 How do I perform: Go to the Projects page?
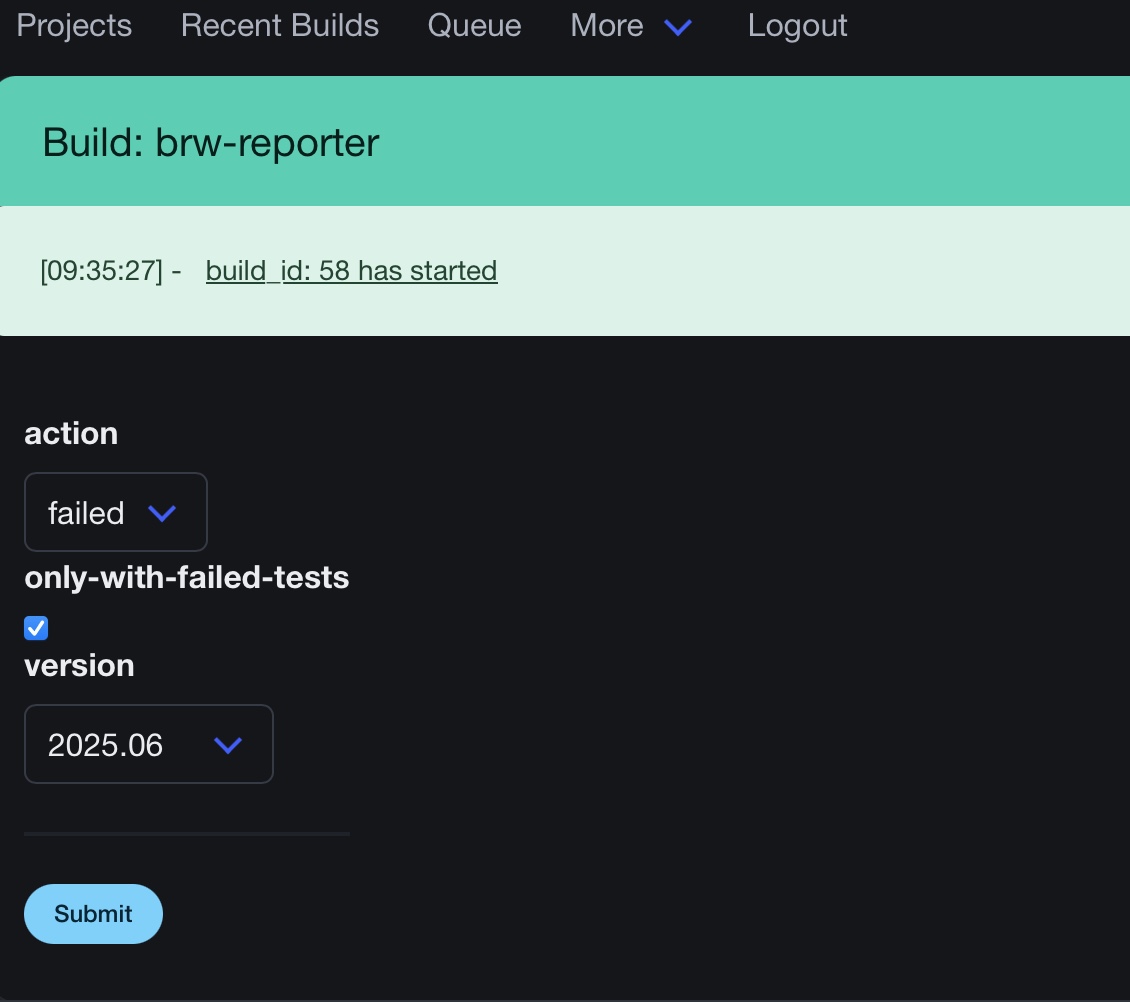[74, 26]
